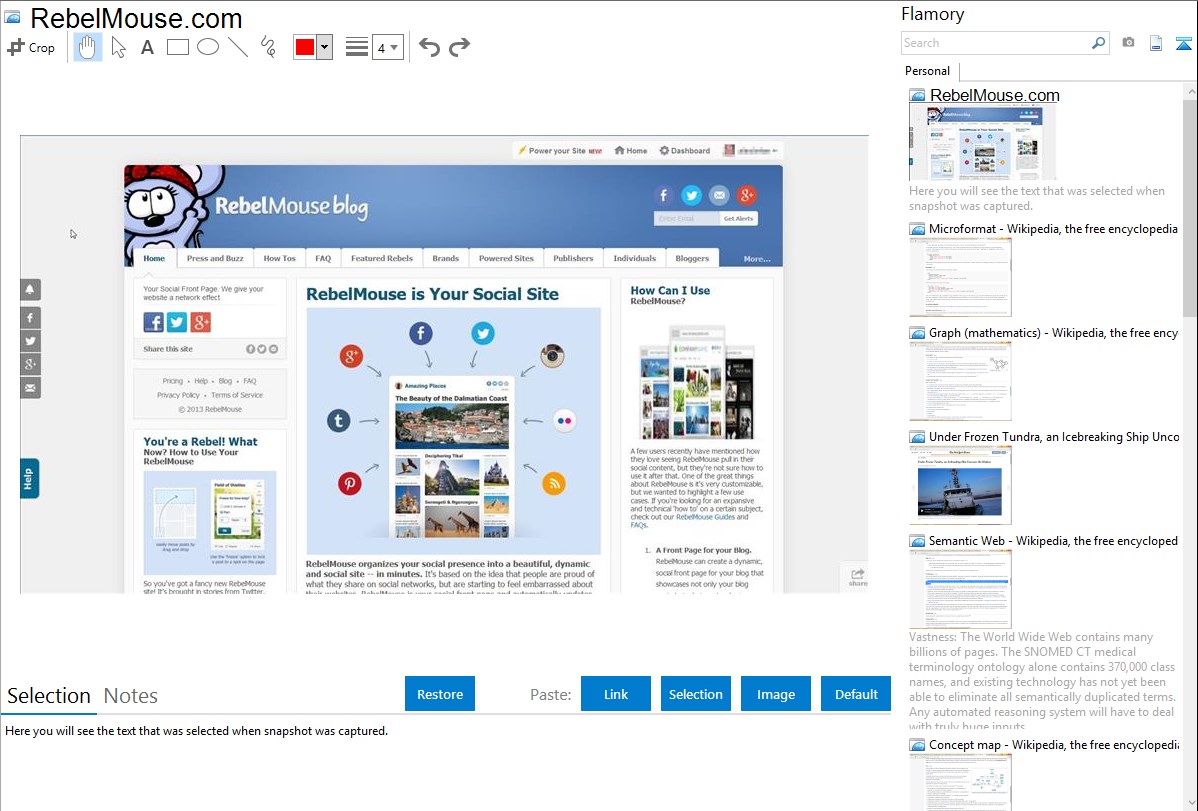Select the Crop tool
Screen dimensions: 1198x811
pyautogui.click(x=31, y=47)
